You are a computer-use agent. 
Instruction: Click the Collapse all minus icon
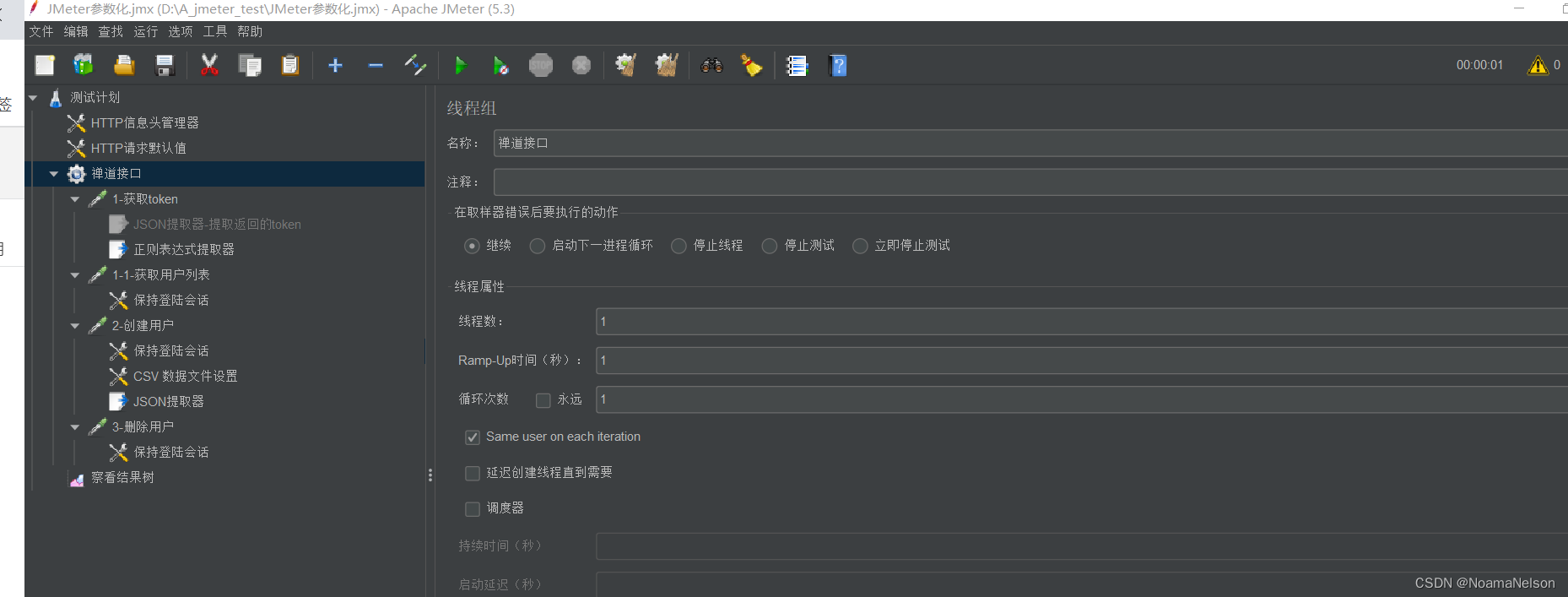[x=376, y=65]
